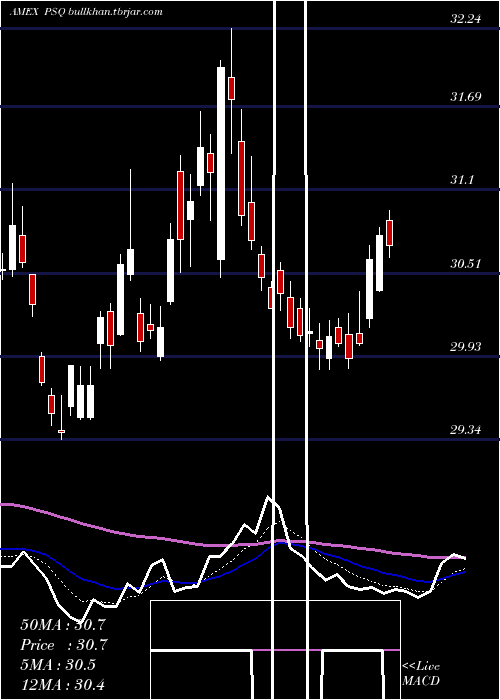This screenshot has width=500, height=700.
Task: Click the Price : 30.7 readout
Action: [x=64, y=645]
